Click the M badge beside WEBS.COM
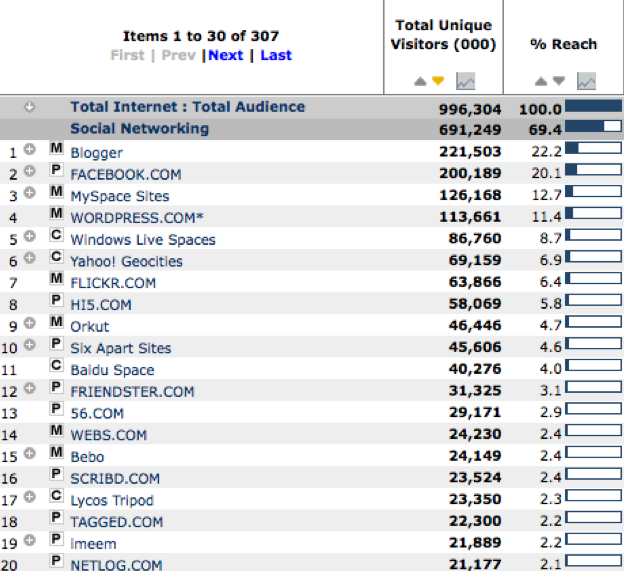The width and height of the screenshot is (624, 571). point(57,431)
